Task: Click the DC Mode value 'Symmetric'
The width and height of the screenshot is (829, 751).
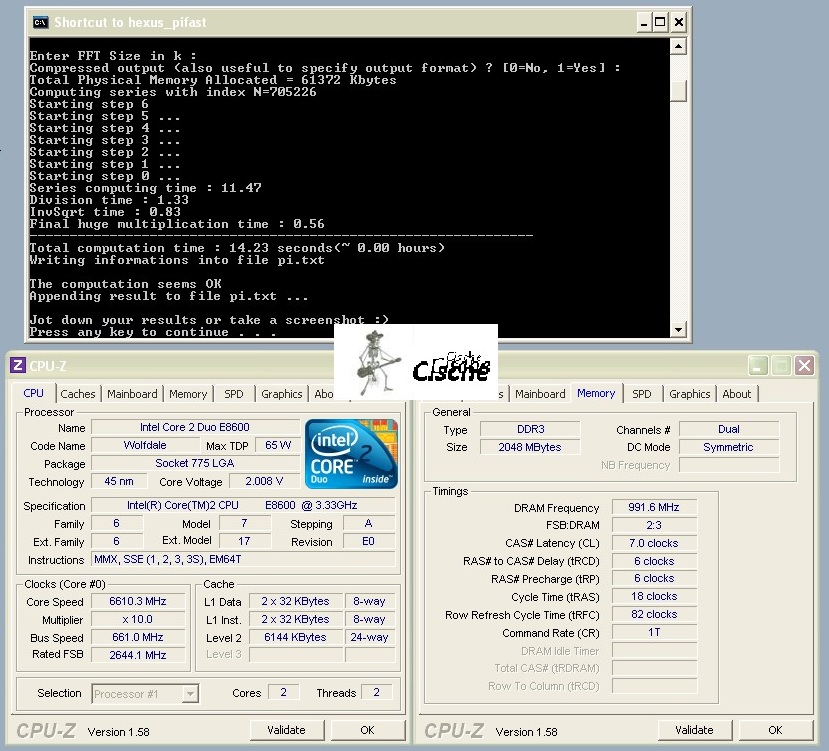Action: click(729, 447)
